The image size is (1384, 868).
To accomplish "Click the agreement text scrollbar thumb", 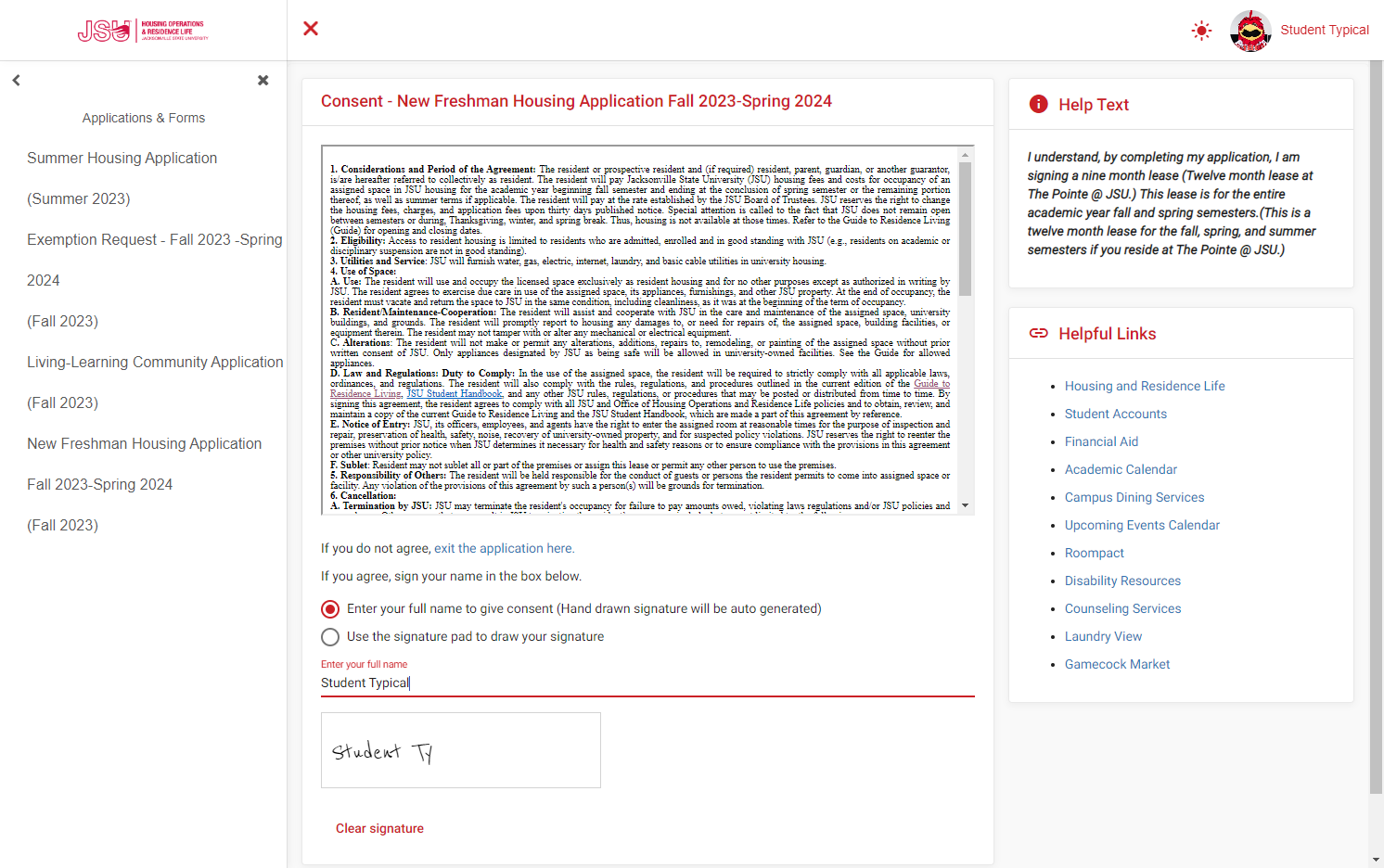I will tap(965, 229).
